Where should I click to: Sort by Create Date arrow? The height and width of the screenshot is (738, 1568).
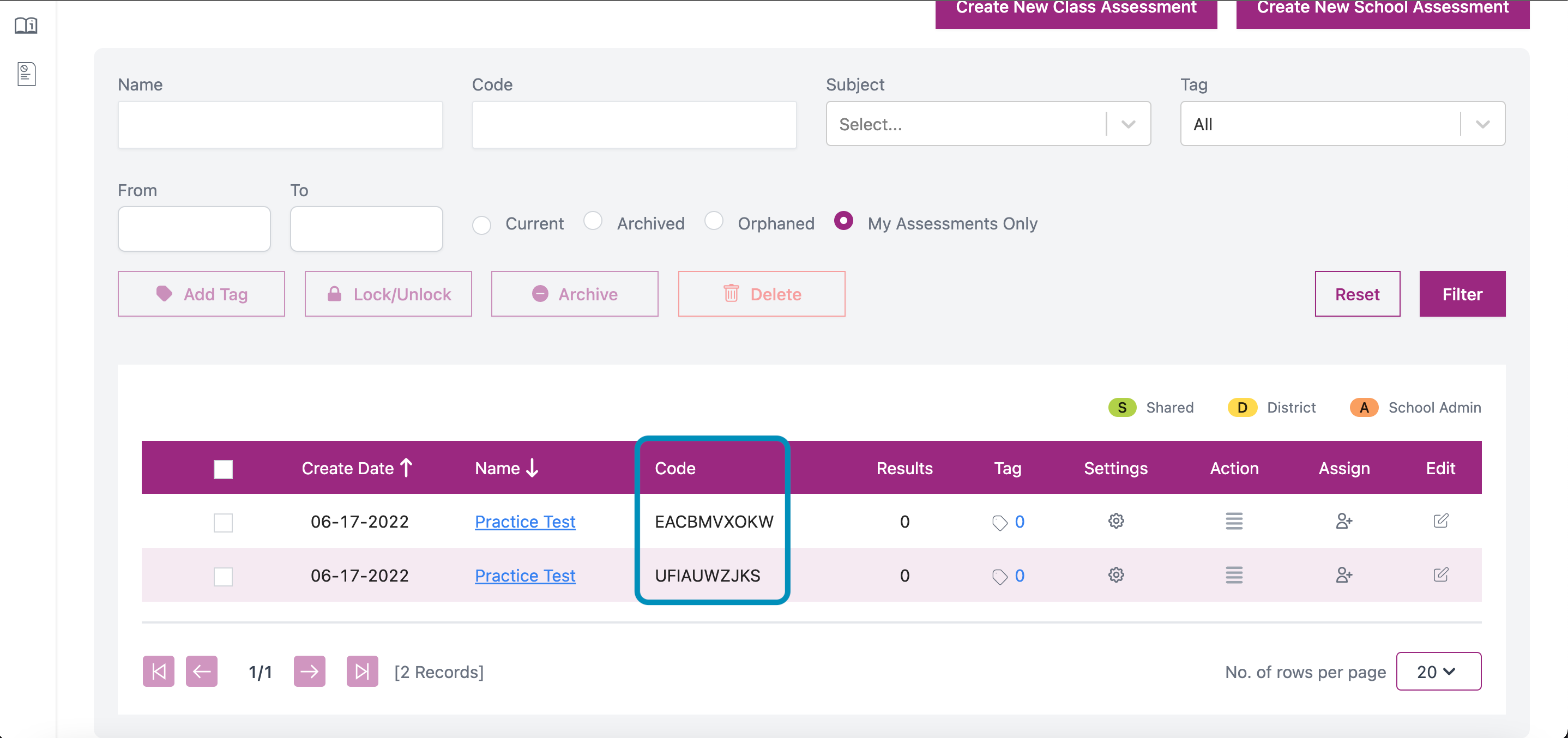click(x=407, y=468)
